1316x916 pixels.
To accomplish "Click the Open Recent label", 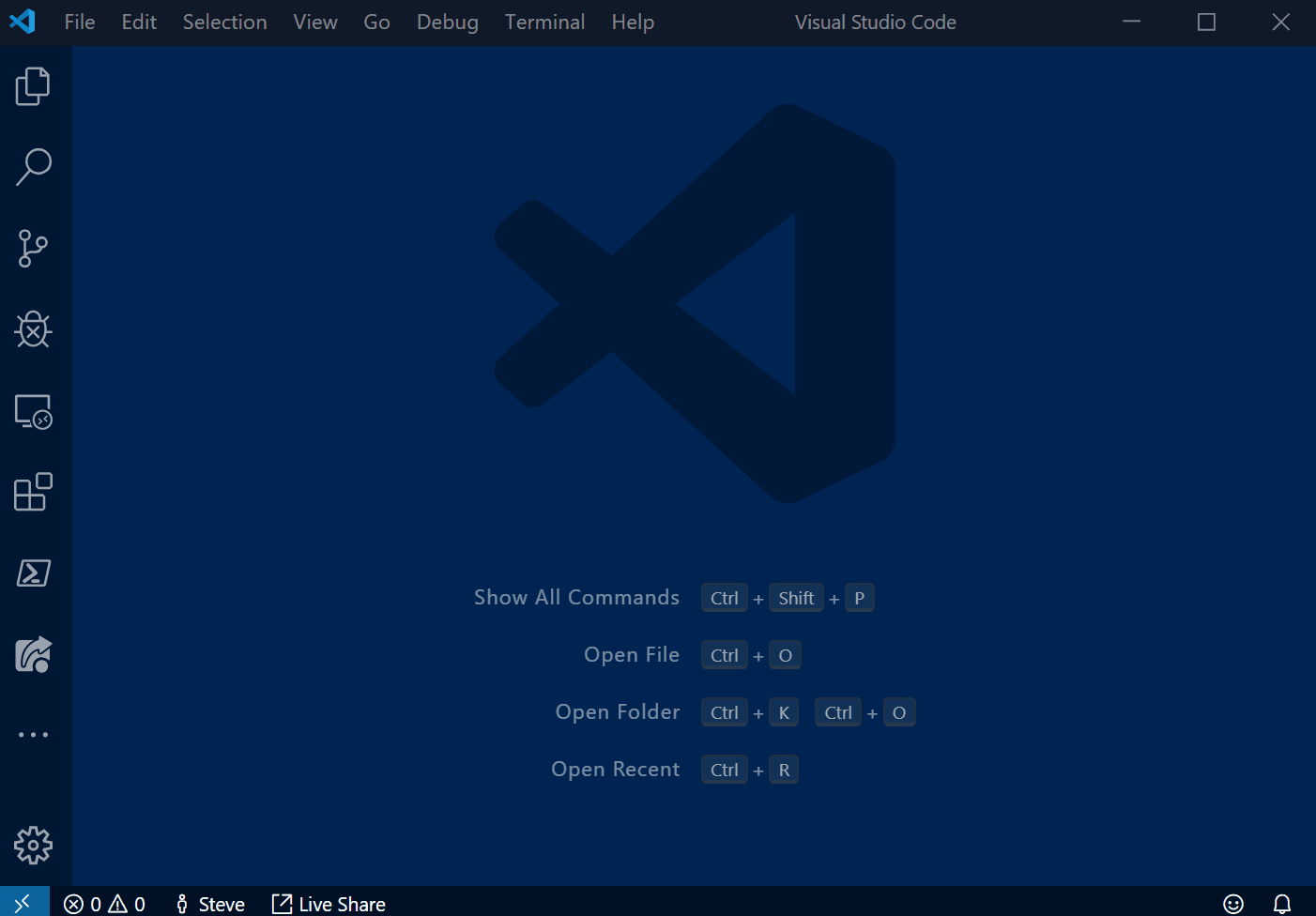I will tap(616, 770).
